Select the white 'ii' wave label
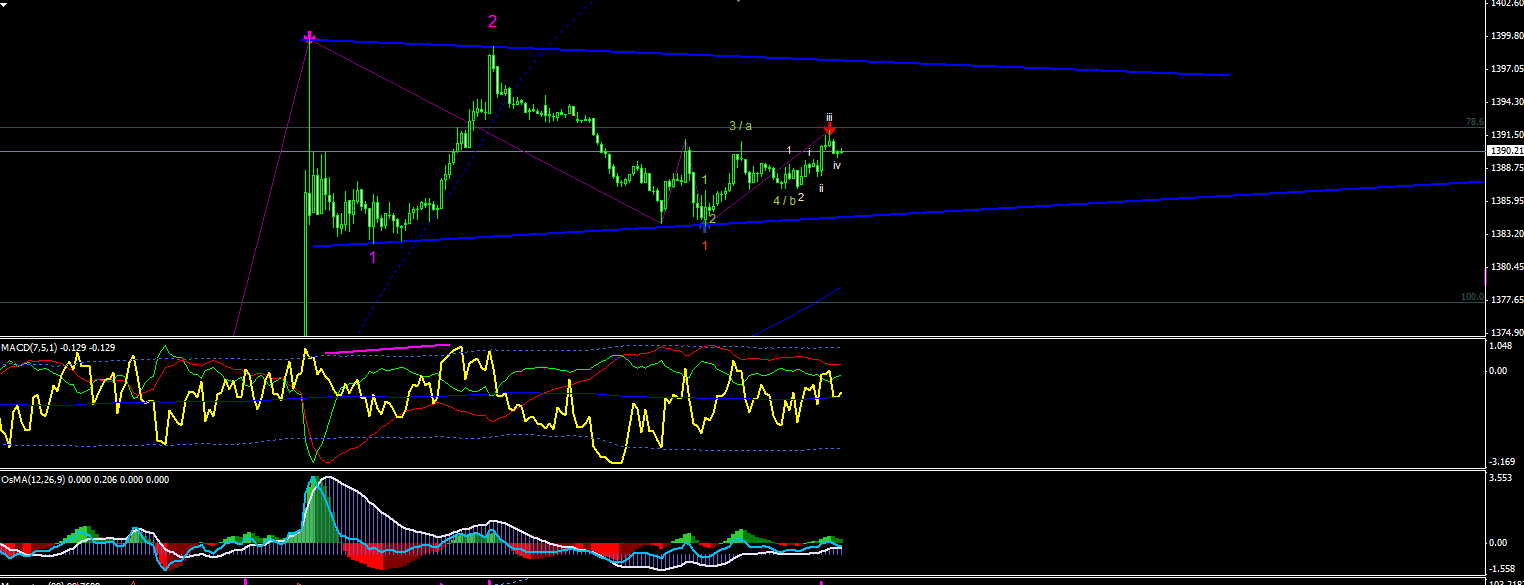1524x585 pixels. [x=822, y=187]
